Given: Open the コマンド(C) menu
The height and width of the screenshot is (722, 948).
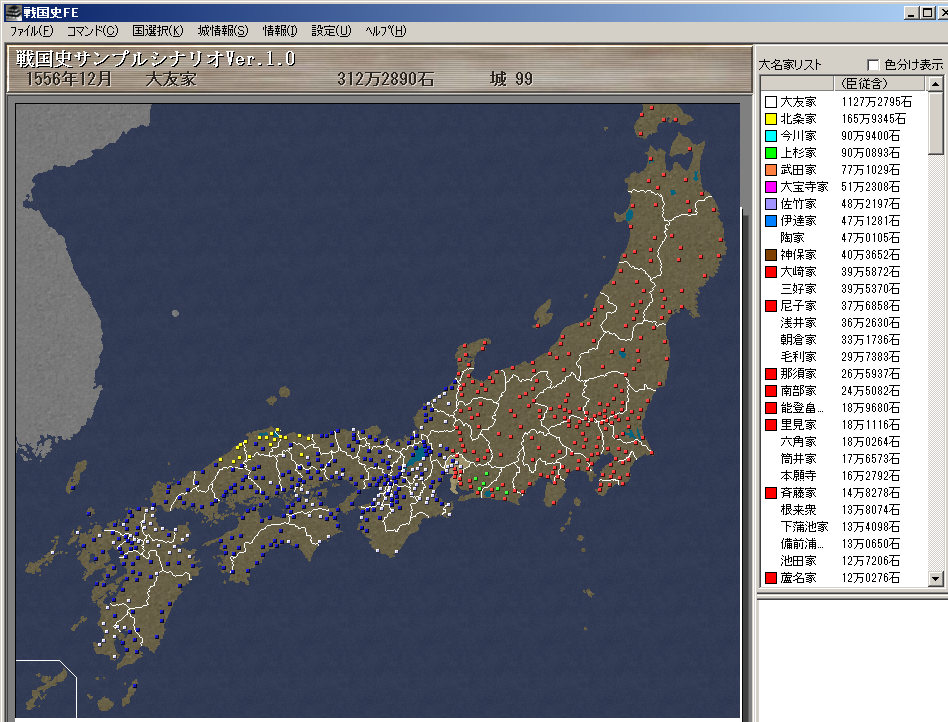Looking at the screenshot, I should click(x=92, y=31).
